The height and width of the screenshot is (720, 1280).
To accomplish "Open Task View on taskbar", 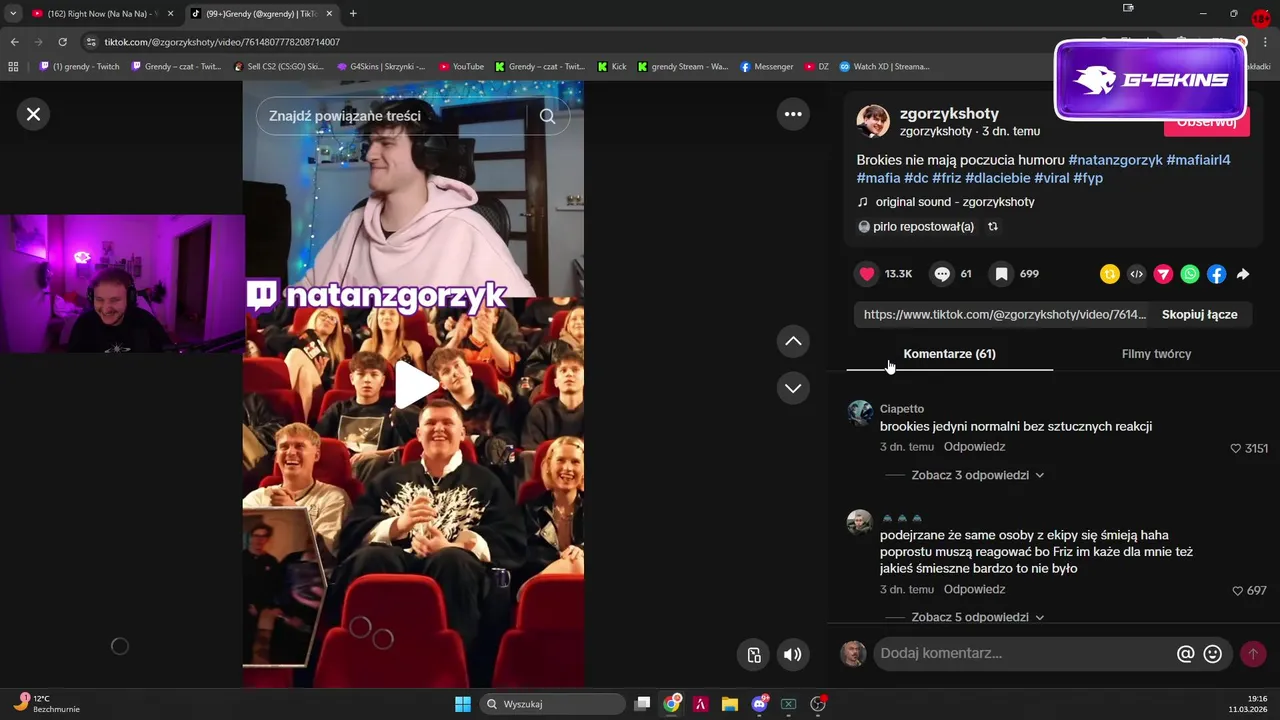I will pos(643,704).
